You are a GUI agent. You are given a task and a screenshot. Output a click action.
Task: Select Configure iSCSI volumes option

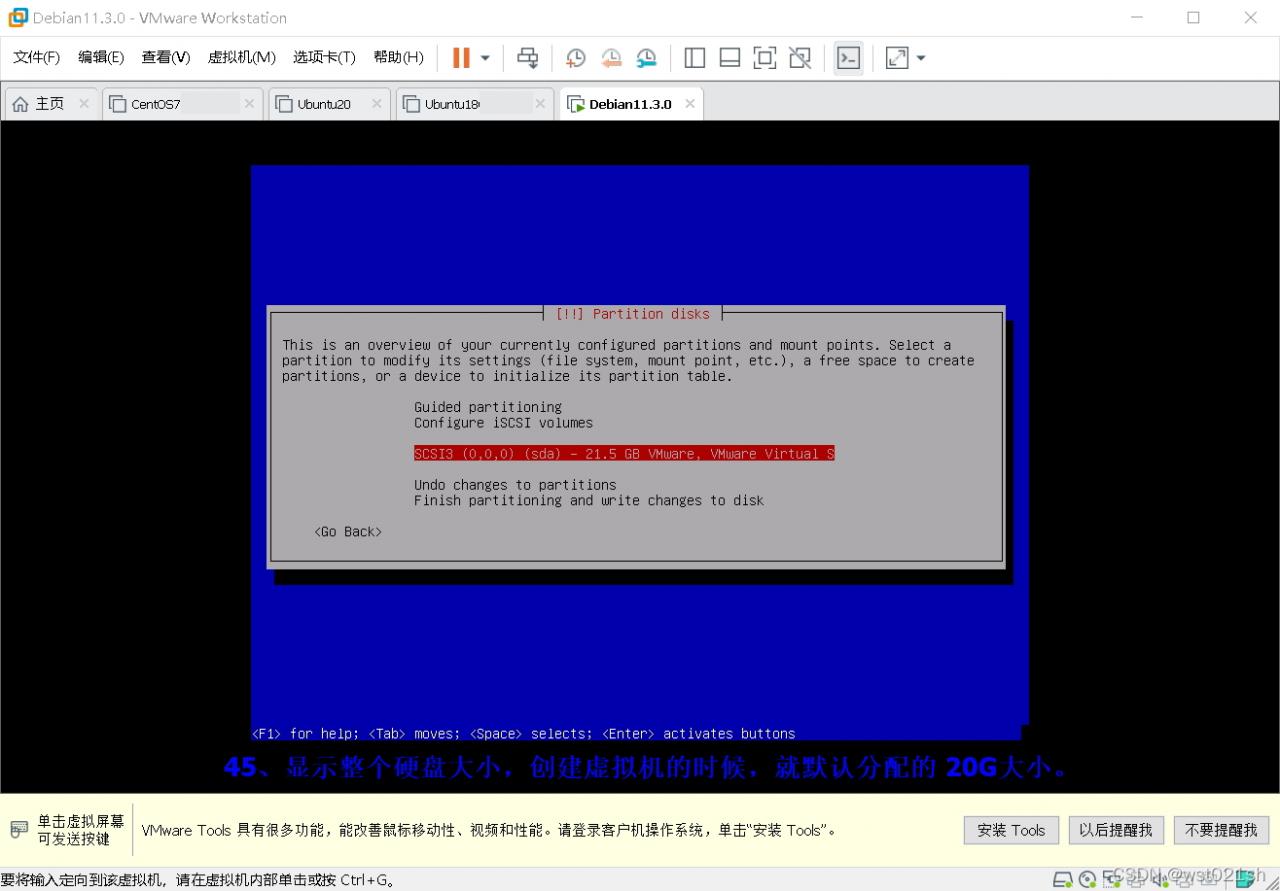504,423
